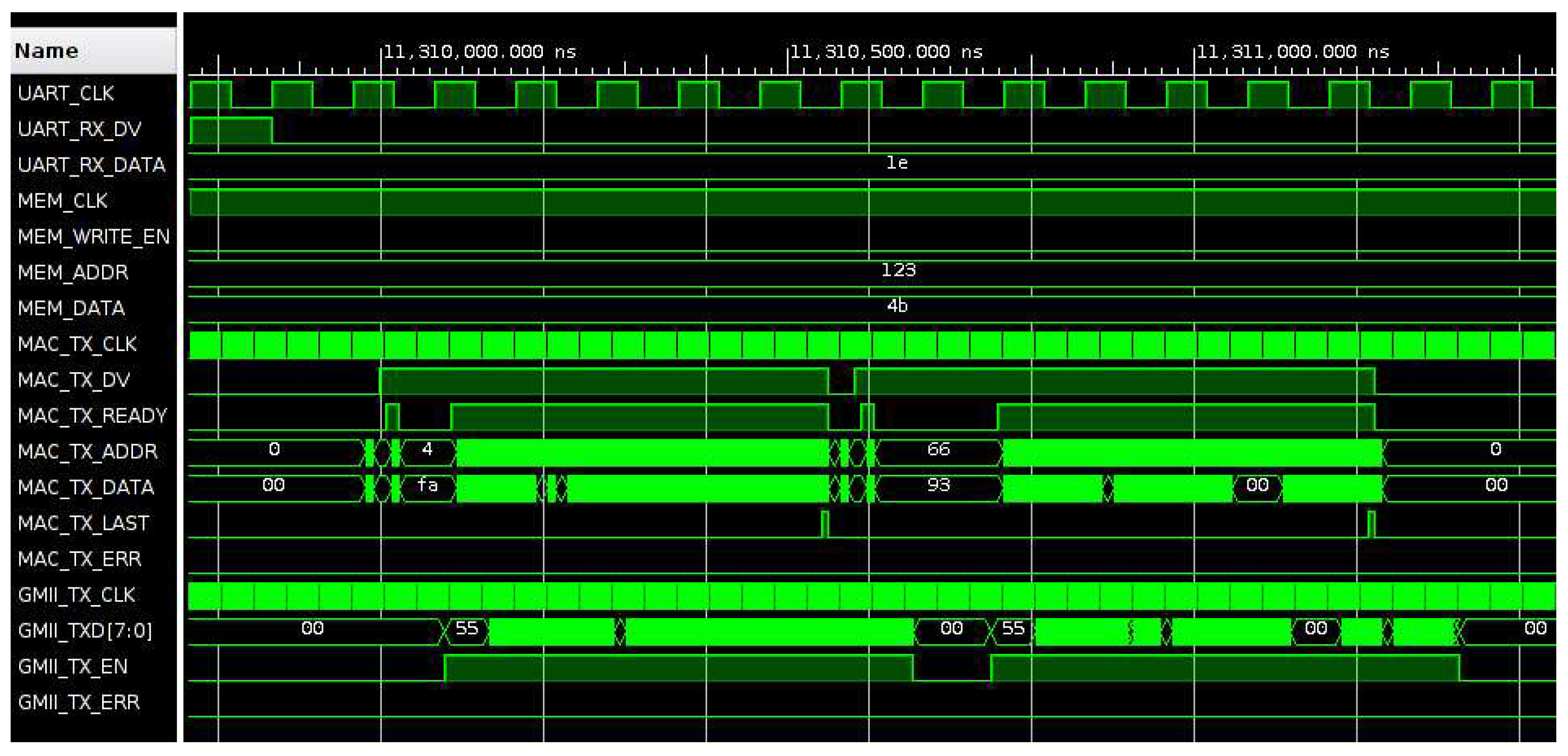Click the Name column header
This screenshot has height=756, width=1568.
(x=47, y=51)
